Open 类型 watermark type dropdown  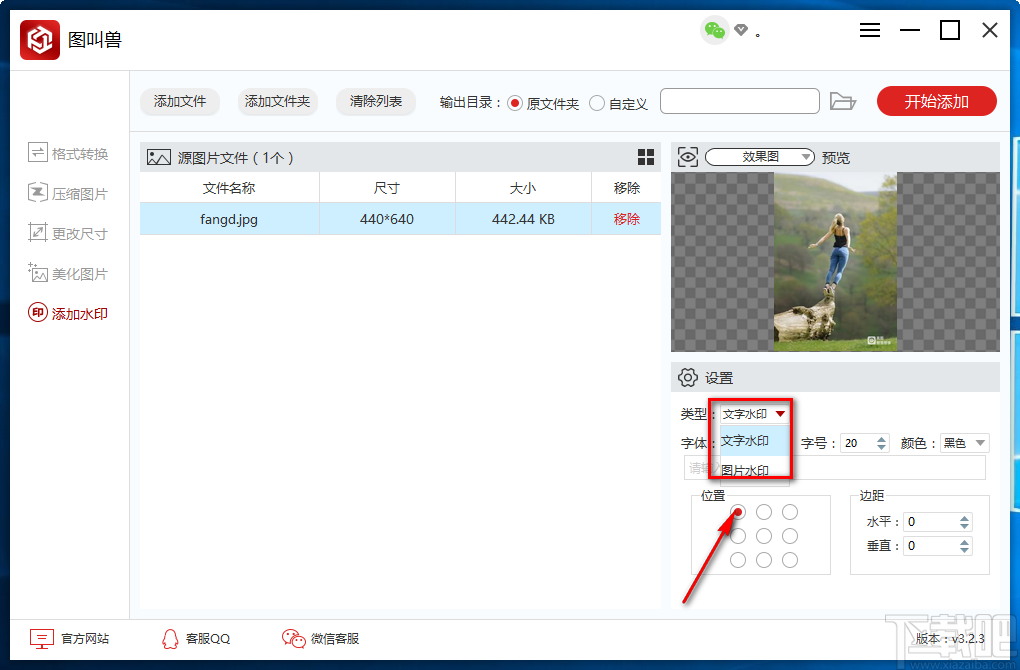755,414
